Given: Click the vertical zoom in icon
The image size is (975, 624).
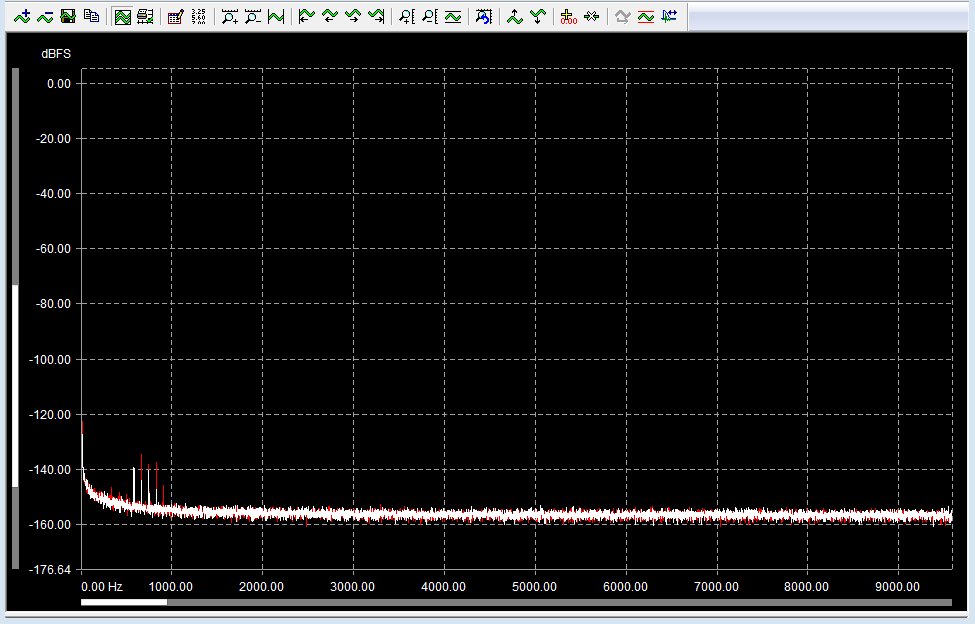Looking at the screenshot, I should click(x=407, y=17).
